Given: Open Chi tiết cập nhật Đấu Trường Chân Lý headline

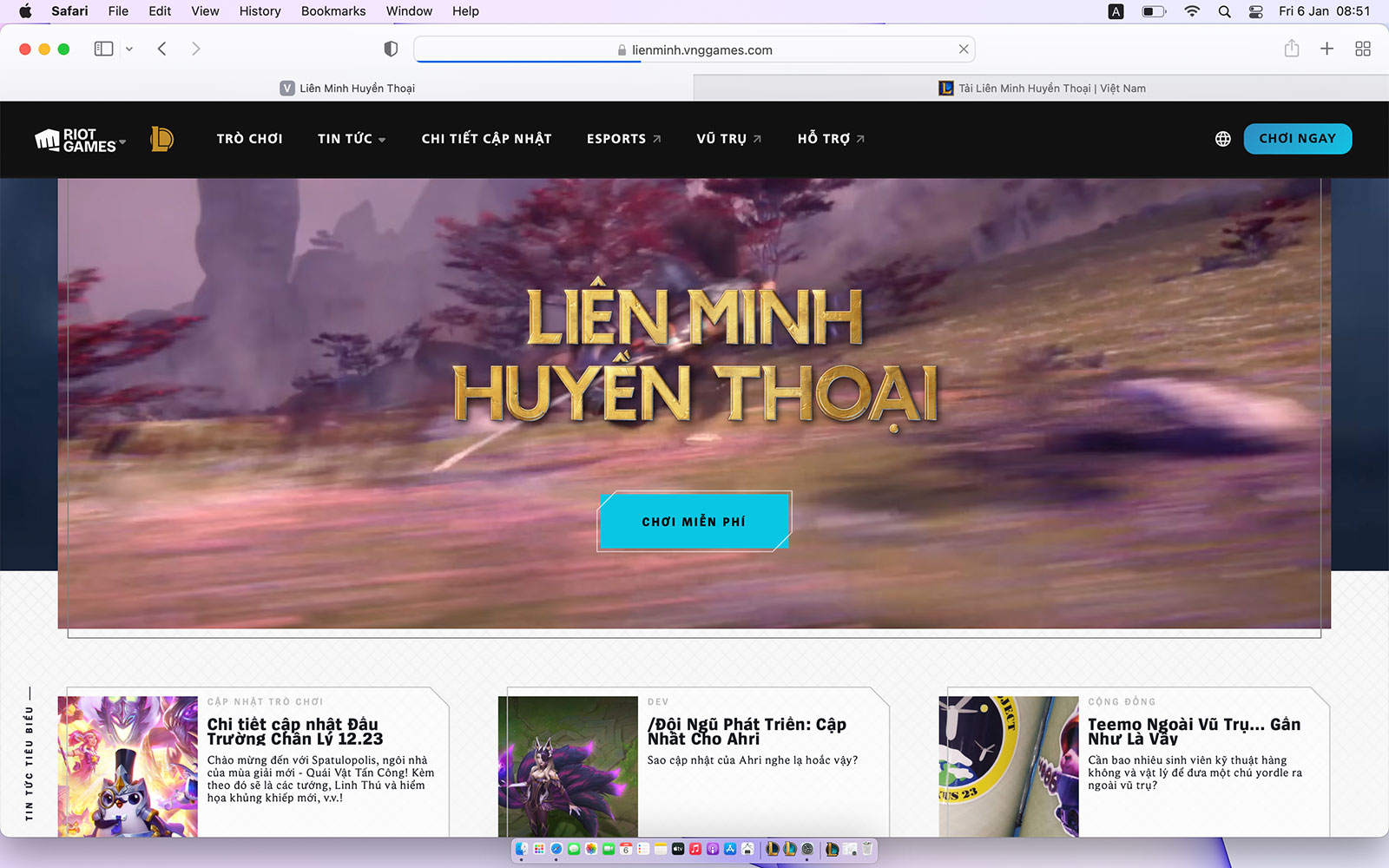Looking at the screenshot, I should click(295, 732).
